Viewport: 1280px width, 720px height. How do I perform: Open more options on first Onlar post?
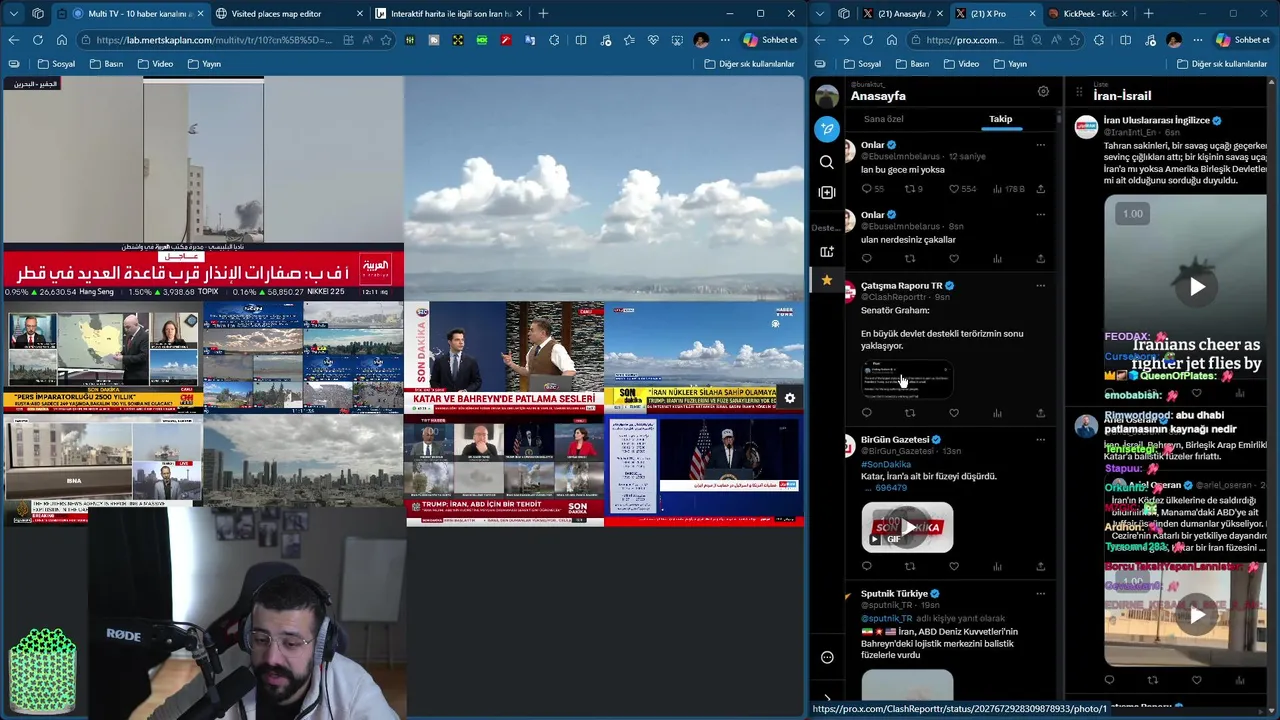click(x=1040, y=145)
